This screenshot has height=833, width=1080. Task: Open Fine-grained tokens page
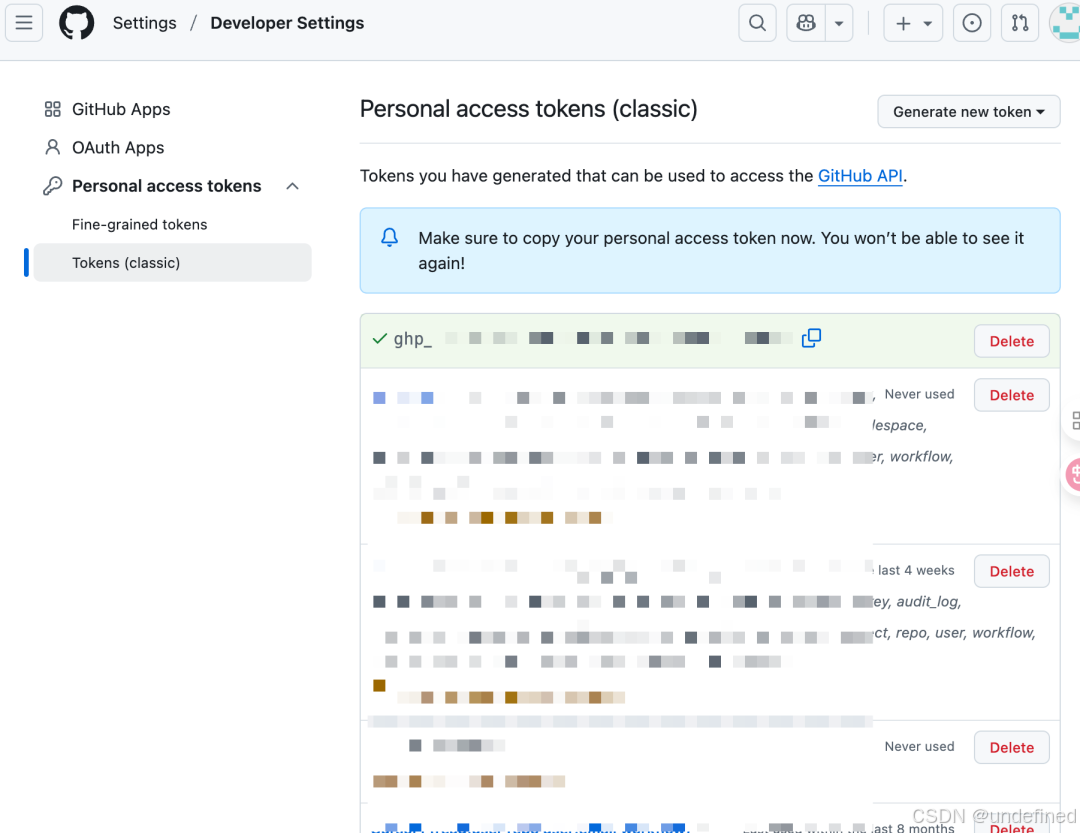coord(139,225)
